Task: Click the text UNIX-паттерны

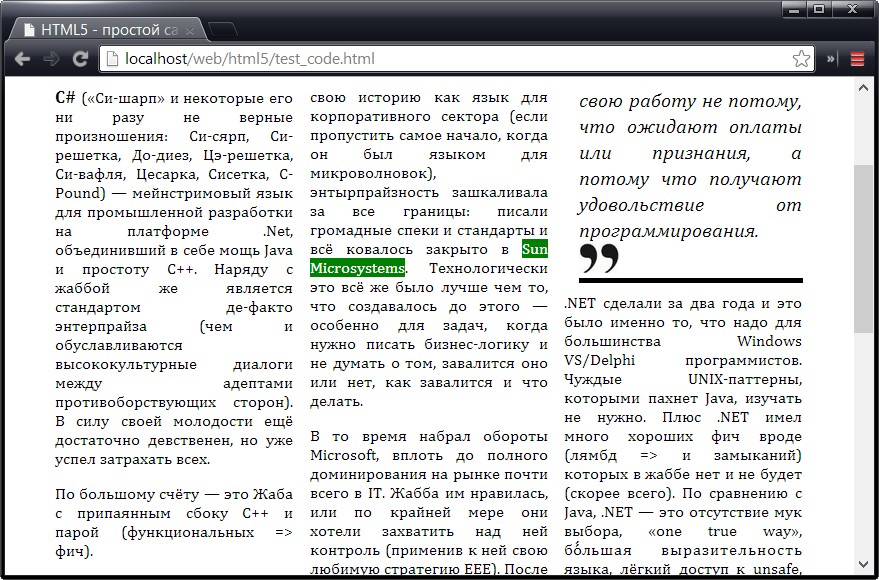Action: [x=744, y=379]
